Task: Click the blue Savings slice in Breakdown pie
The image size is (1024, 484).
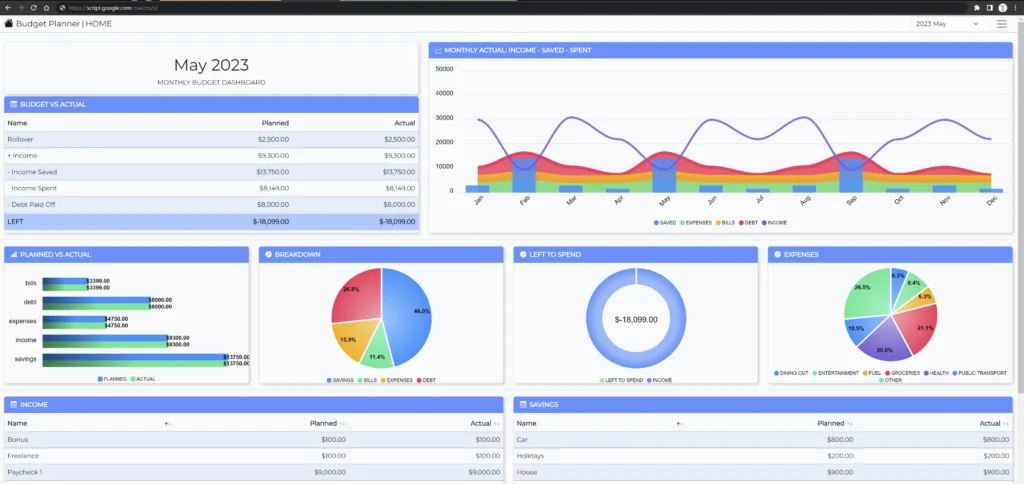Action: coord(410,315)
